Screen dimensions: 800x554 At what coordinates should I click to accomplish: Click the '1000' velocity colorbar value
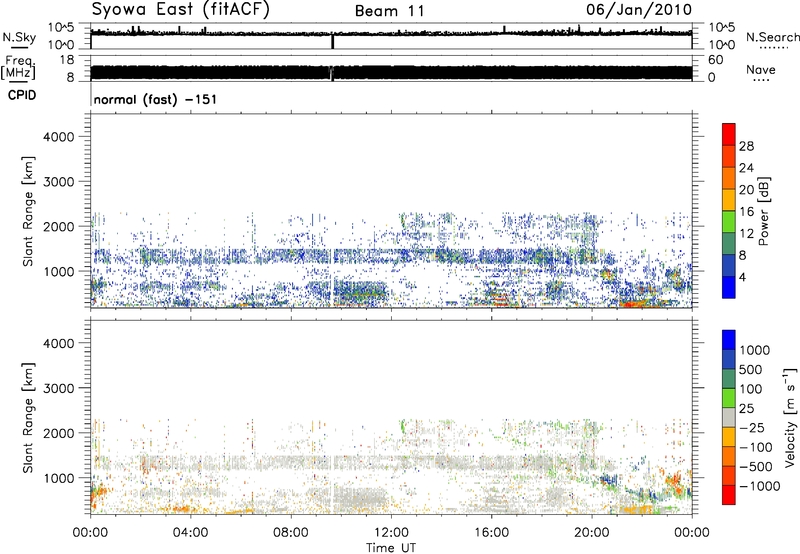[x=755, y=350]
